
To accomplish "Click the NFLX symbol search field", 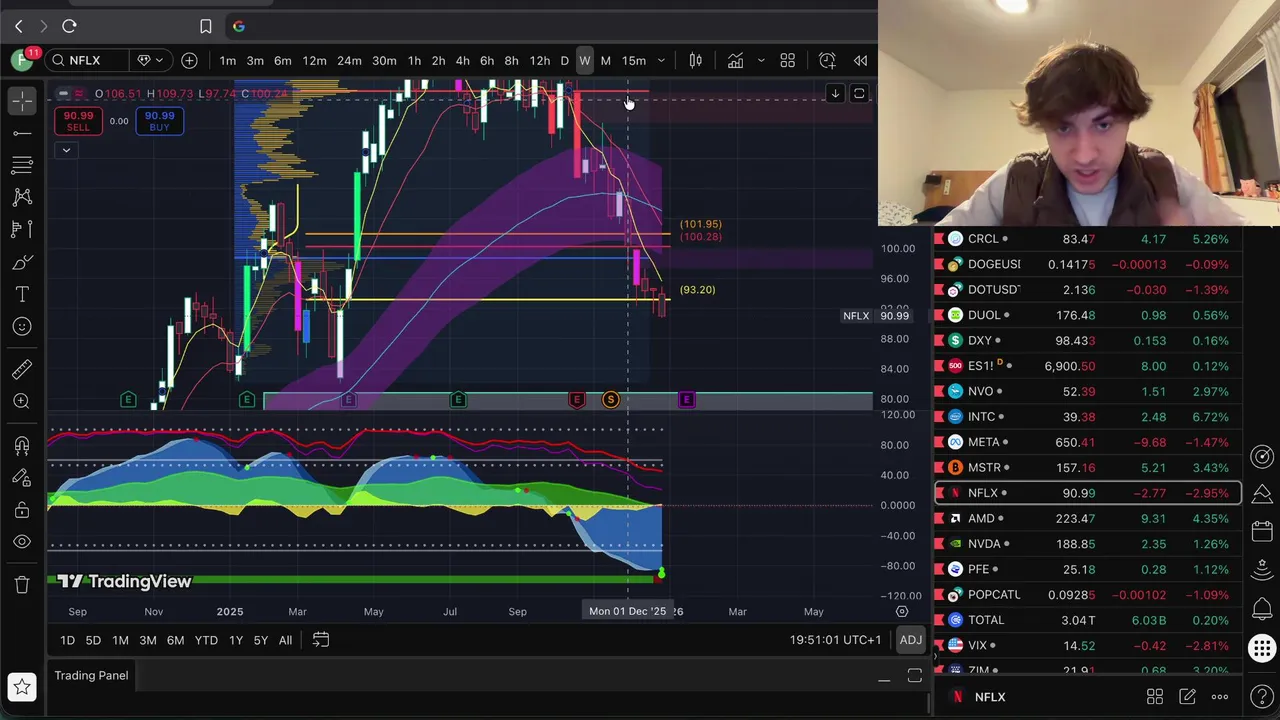I will tap(86, 61).
